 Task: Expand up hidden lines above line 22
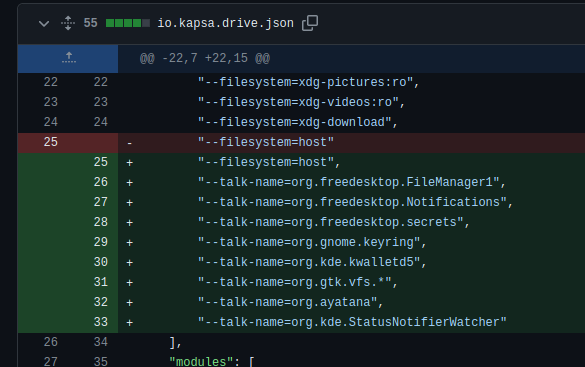point(69,58)
